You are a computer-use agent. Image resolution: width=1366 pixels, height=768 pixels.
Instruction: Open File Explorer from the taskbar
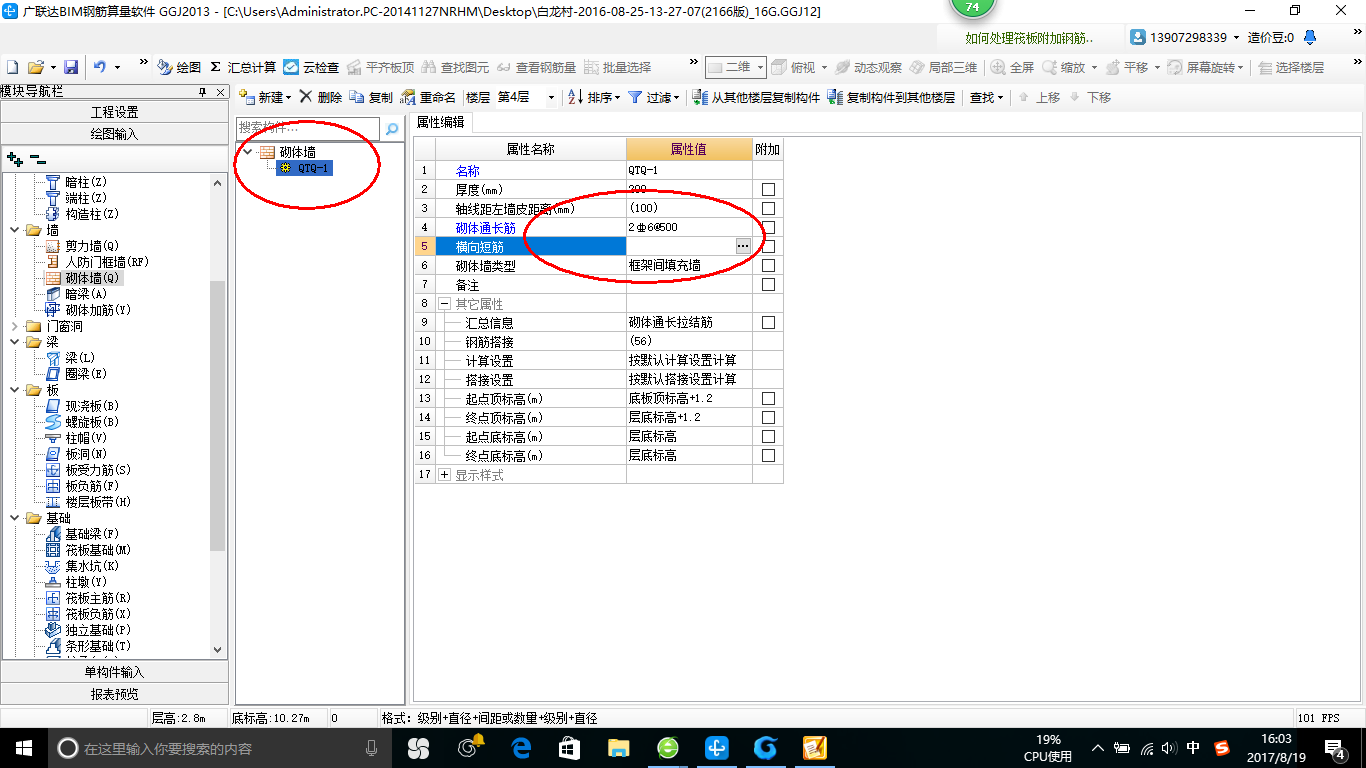[x=618, y=747]
